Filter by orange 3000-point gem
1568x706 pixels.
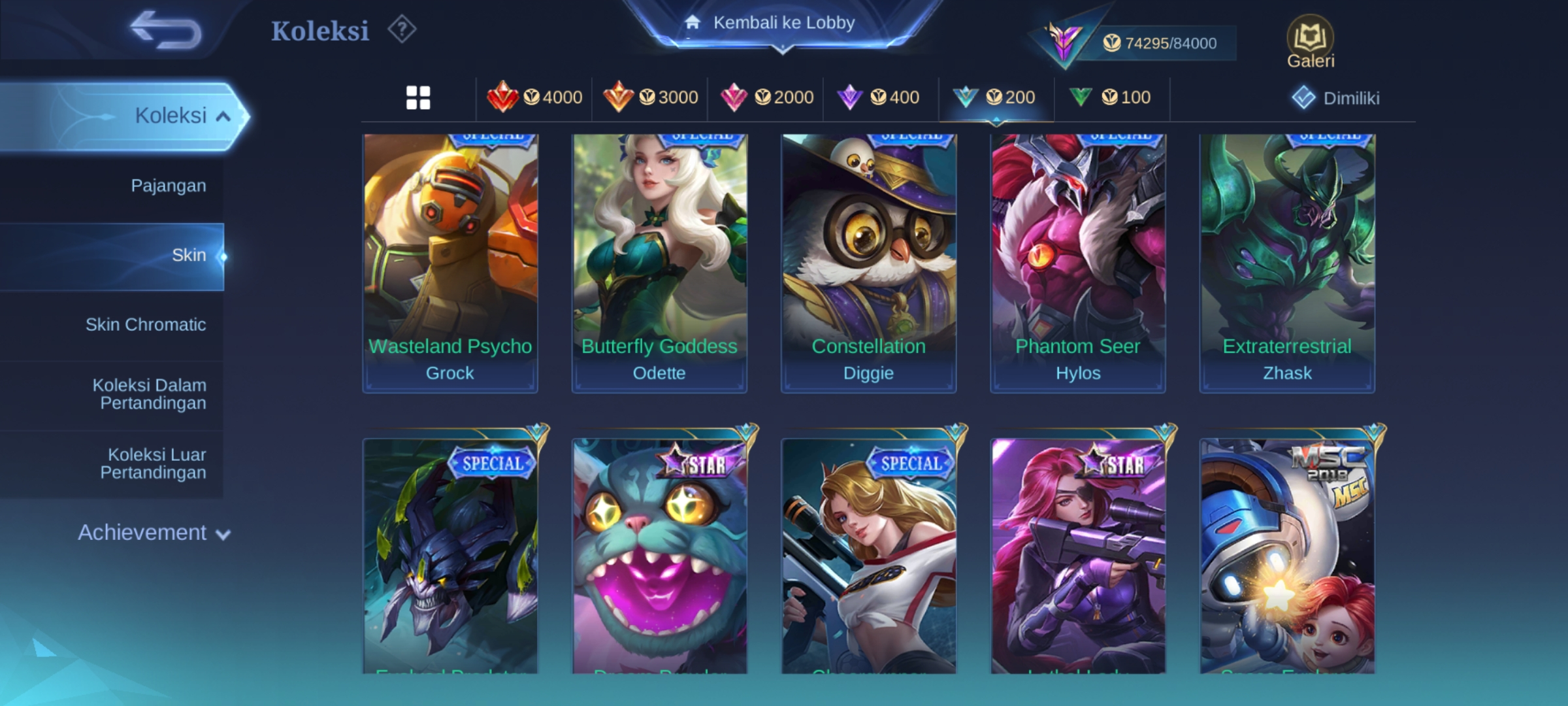click(650, 97)
